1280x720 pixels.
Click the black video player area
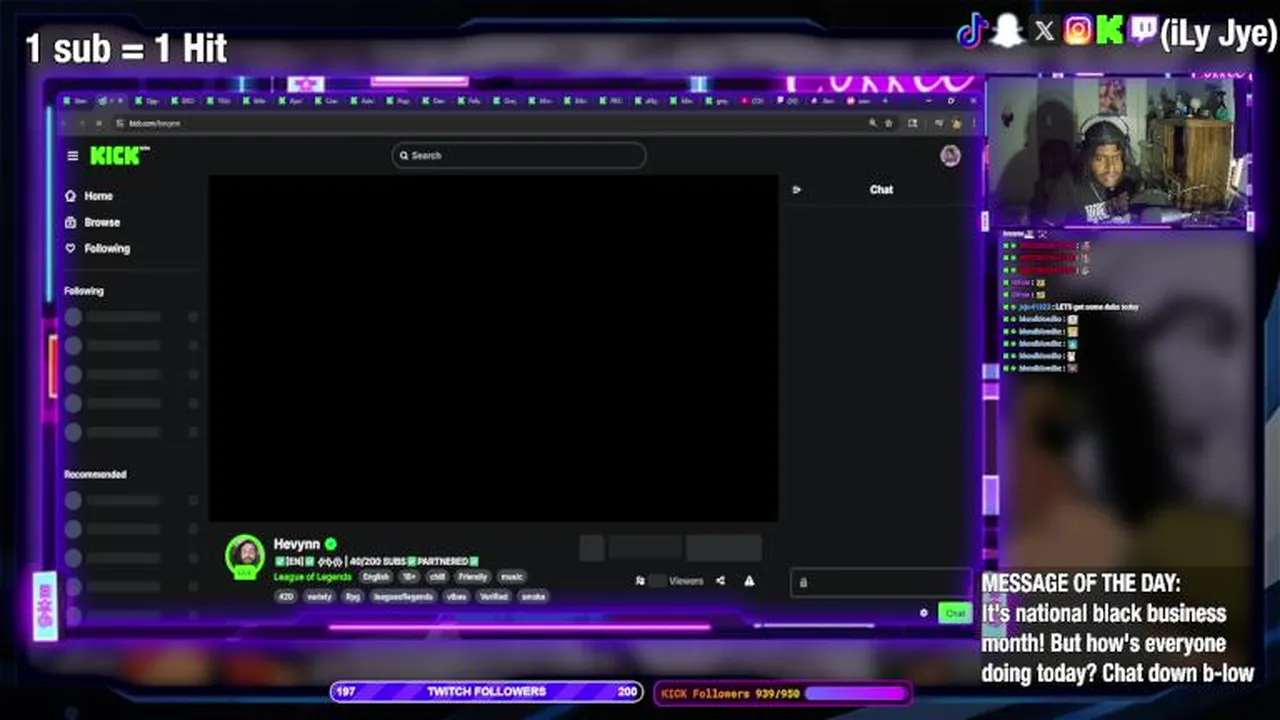pyautogui.click(x=493, y=348)
